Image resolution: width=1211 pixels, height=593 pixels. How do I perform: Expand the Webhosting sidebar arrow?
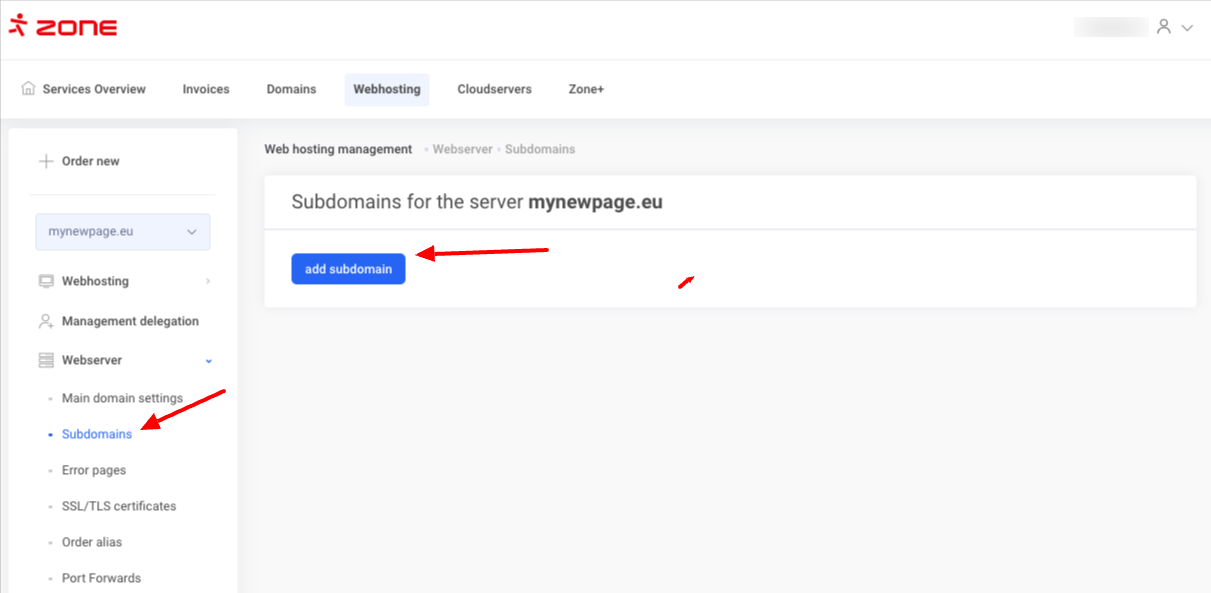[208, 281]
